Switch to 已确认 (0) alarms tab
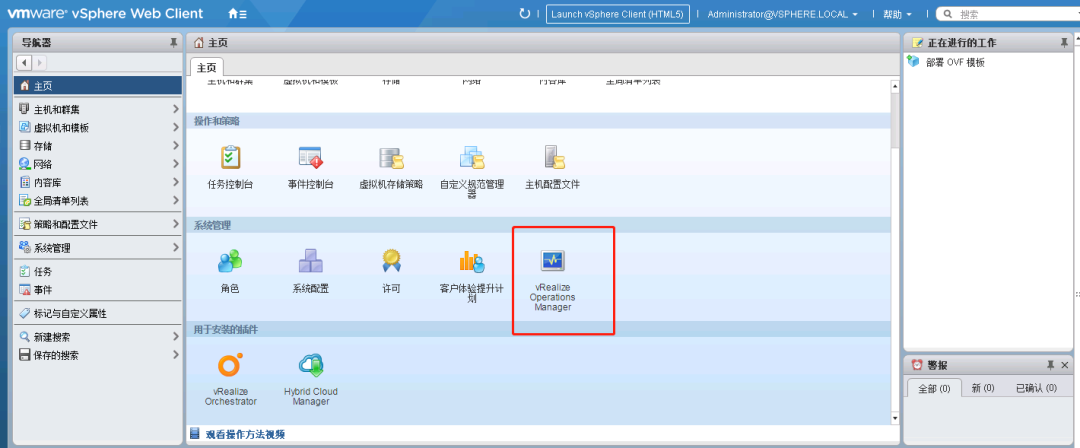This screenshot has width=1080, height=448. 1037,389
